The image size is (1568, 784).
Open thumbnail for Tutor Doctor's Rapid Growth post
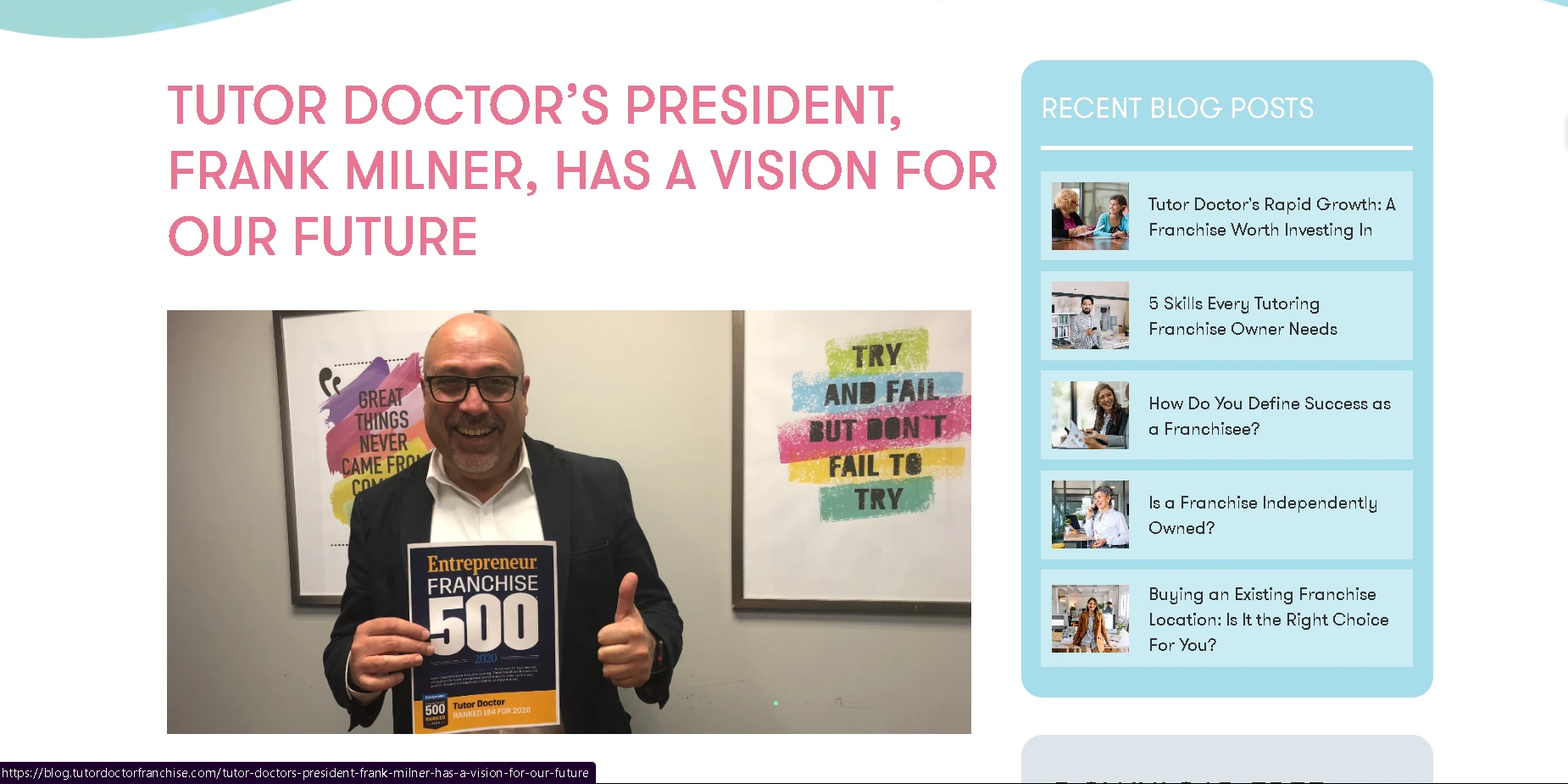(1090, 216)
